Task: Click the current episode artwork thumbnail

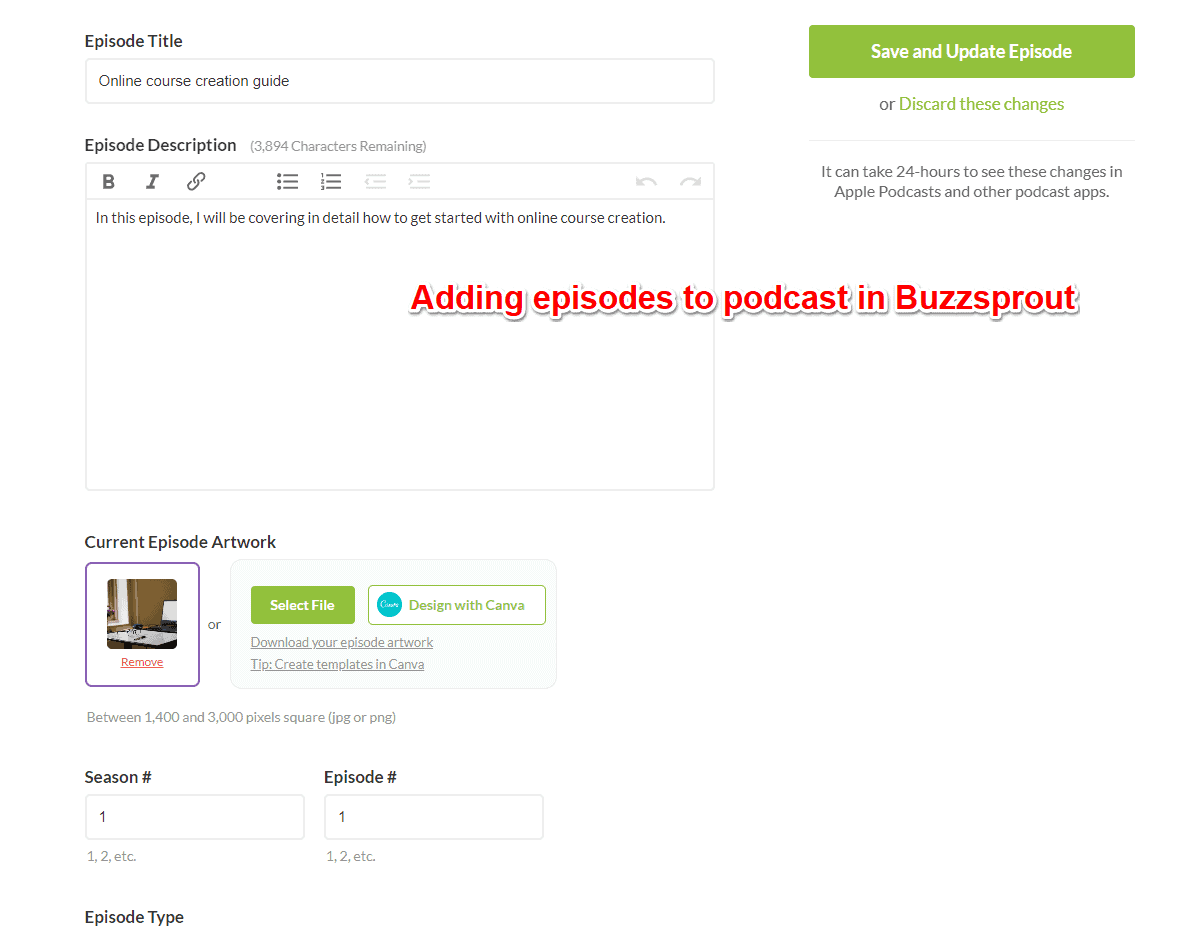Action: (x=142, y=612)
